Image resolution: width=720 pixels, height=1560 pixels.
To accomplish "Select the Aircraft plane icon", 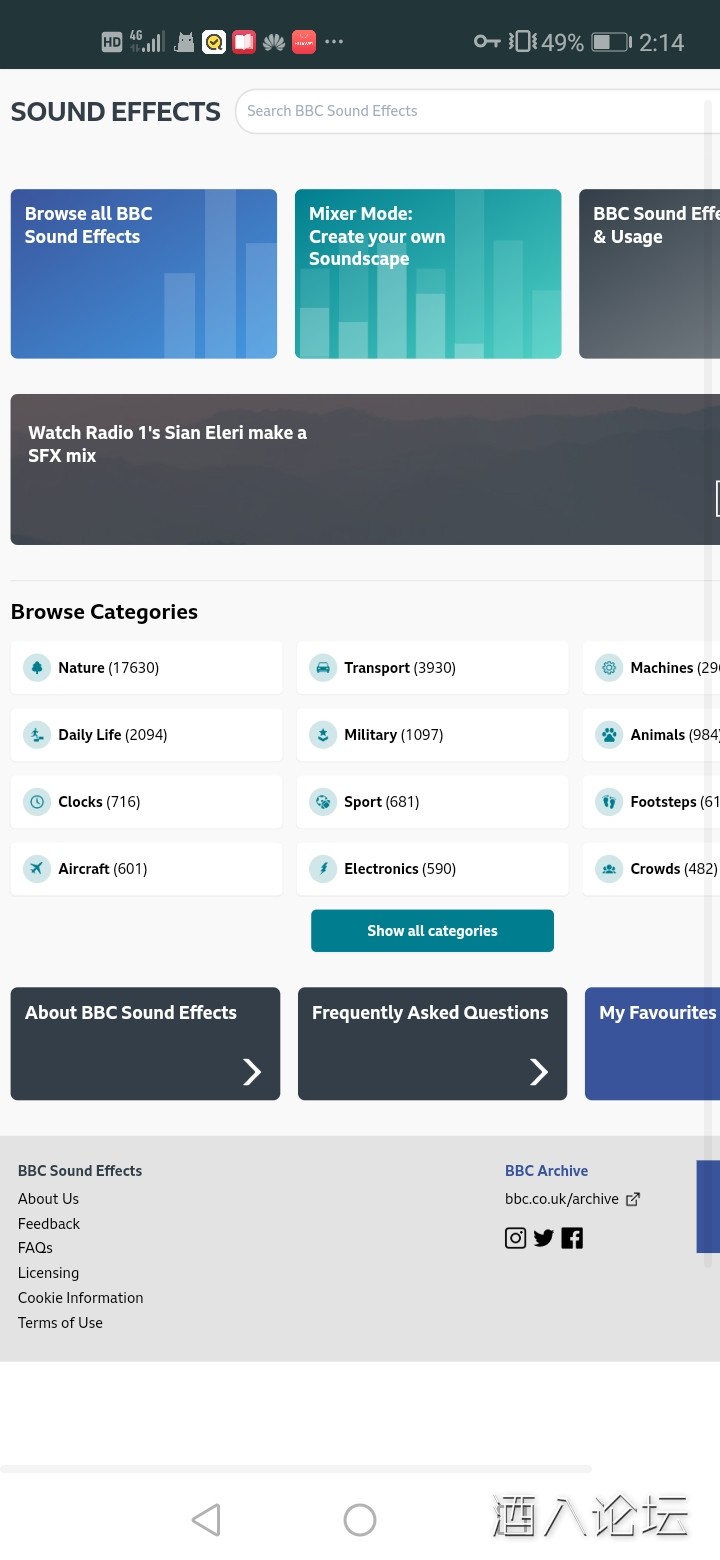I will pyautogui.click(x=37, y=869).
